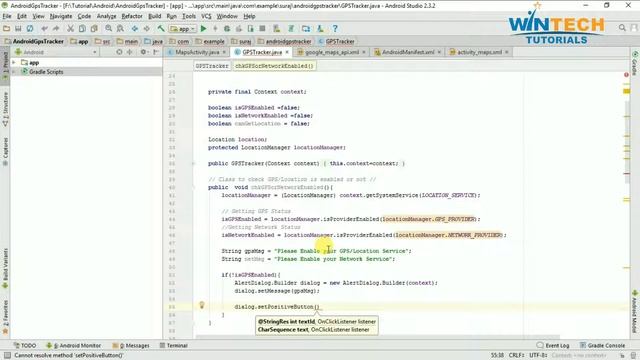This screenshot has width=640, height=360.
Task: Open the Tools menu
Action: 189,16
